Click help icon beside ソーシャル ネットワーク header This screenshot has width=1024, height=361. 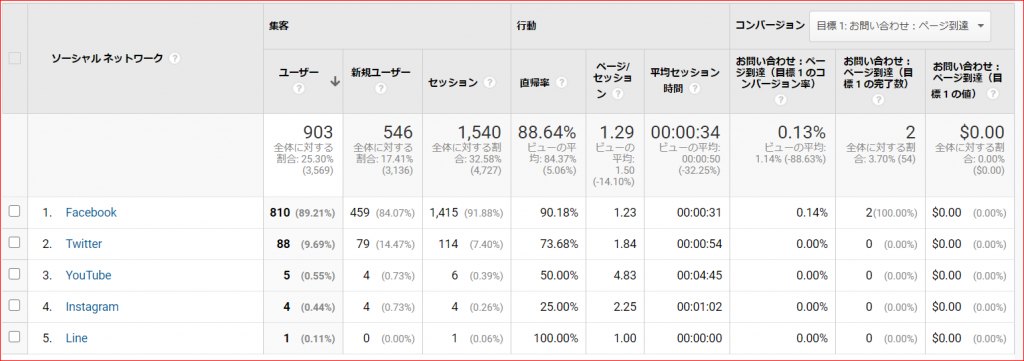click(174, 58)
